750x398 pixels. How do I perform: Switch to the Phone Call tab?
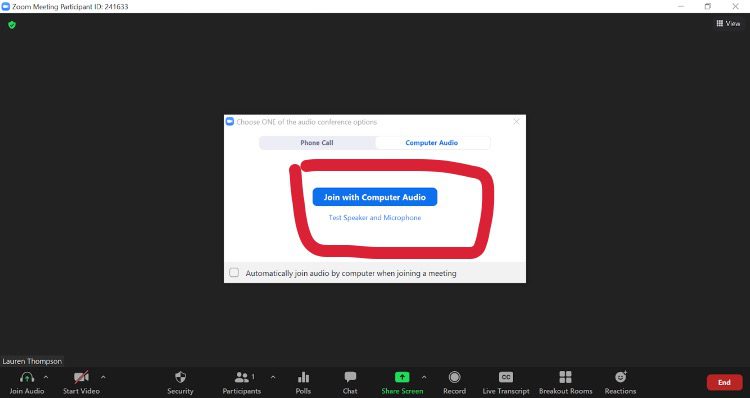pos(317,143)
